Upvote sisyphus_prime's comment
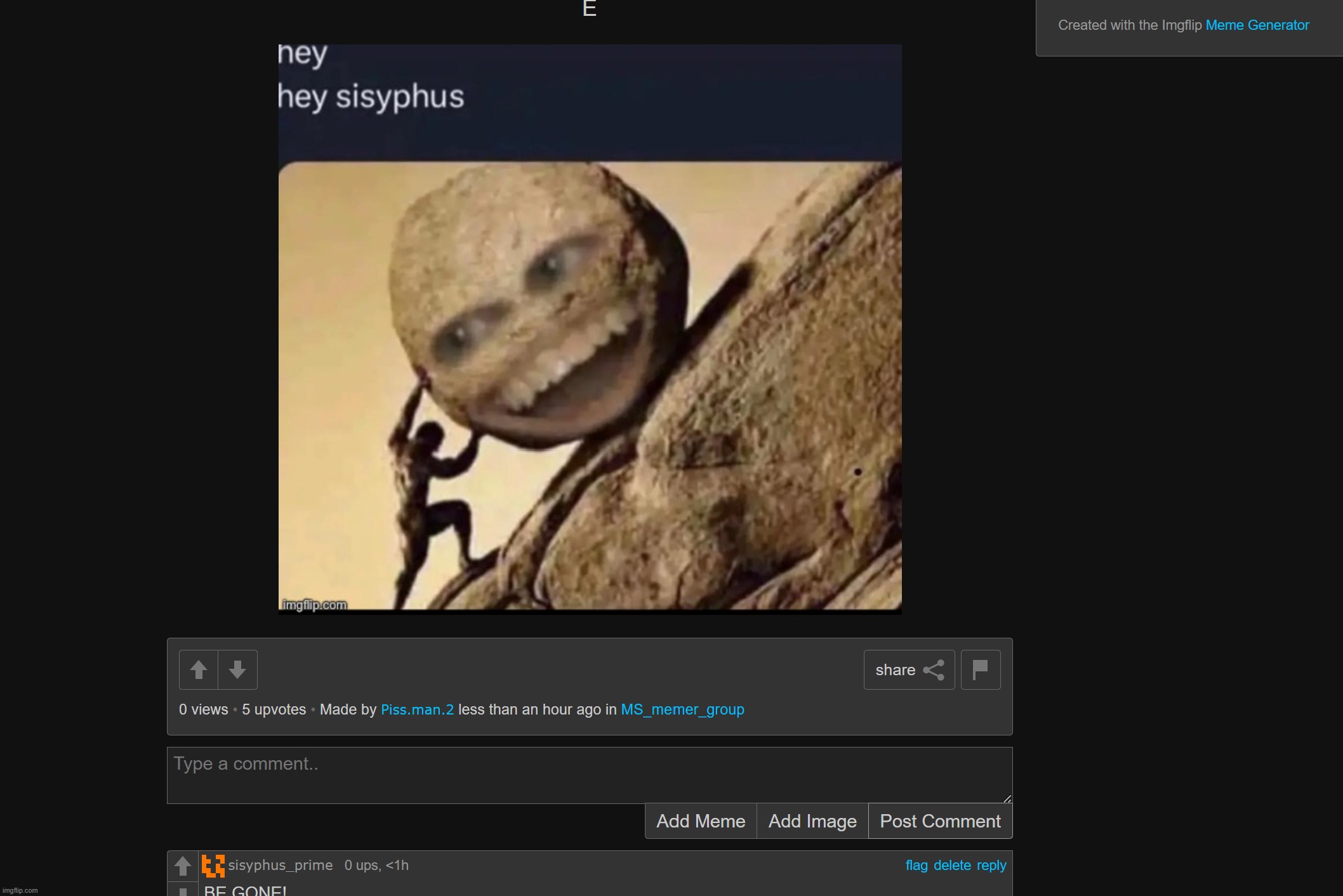 183,866
